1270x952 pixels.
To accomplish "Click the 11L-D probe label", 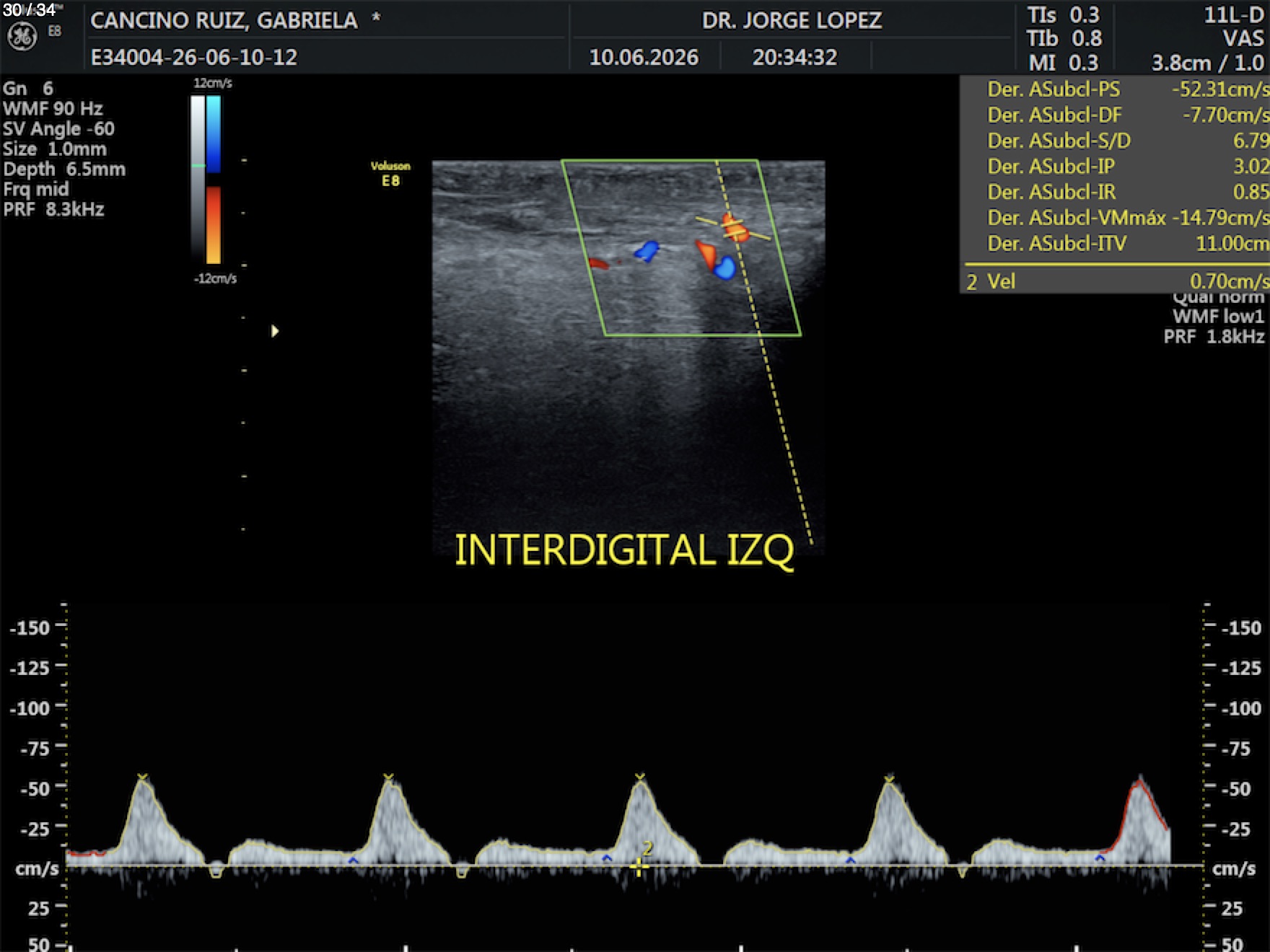I will (1234, 15).
